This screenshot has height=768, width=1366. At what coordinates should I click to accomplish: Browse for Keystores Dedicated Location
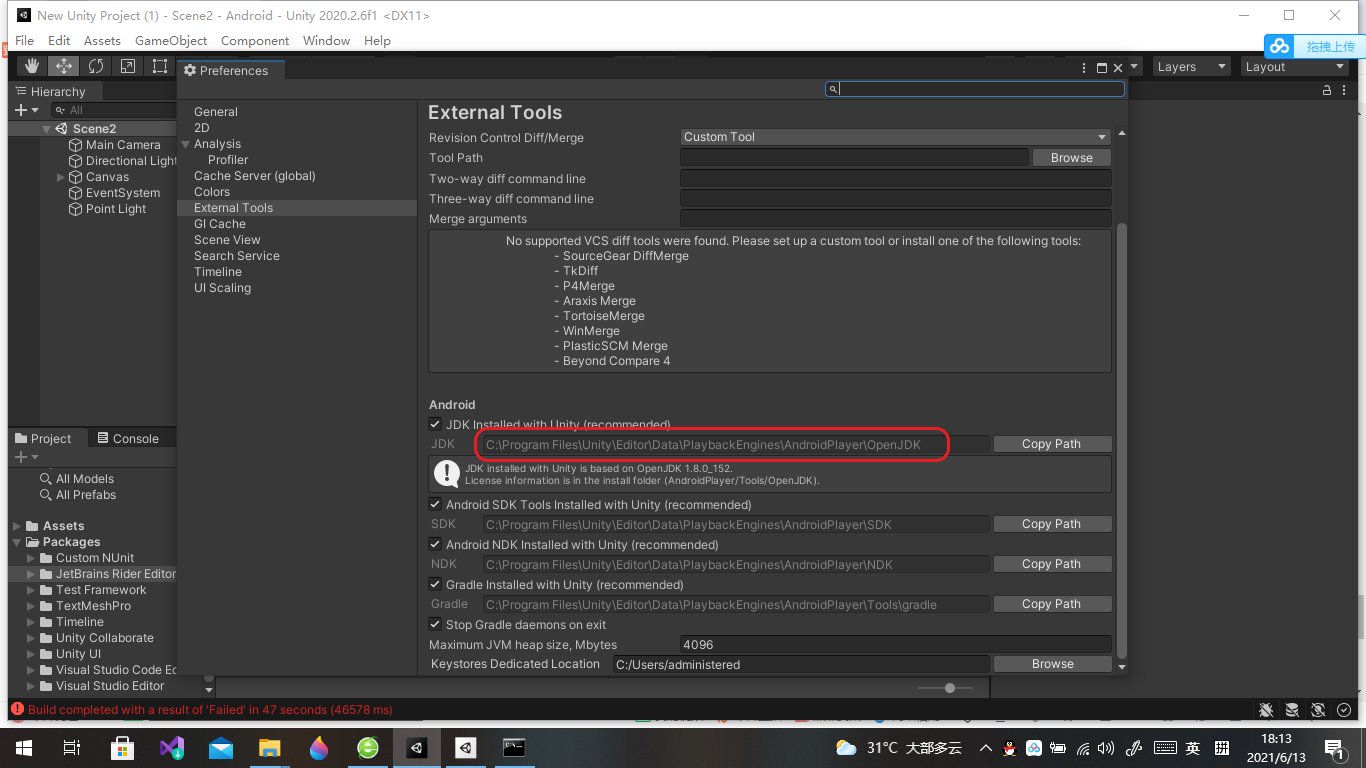(x=1052, y=664)
